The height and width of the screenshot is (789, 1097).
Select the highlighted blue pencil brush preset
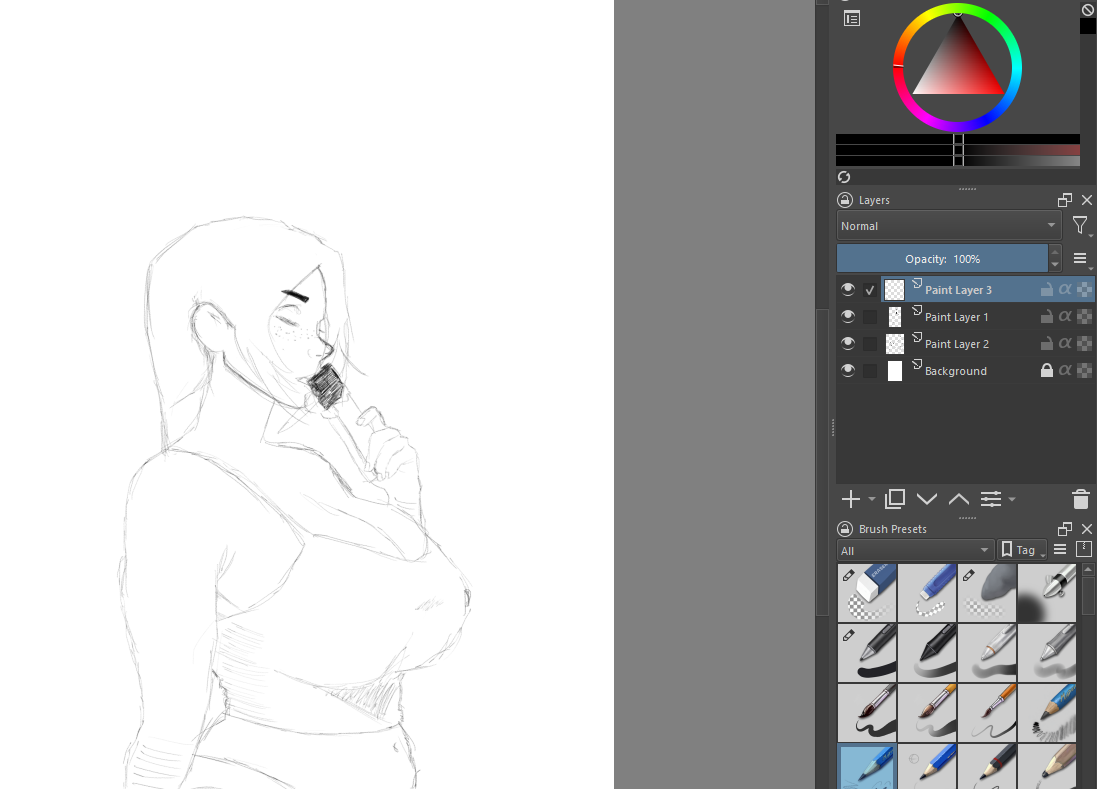tap(867, 767)
